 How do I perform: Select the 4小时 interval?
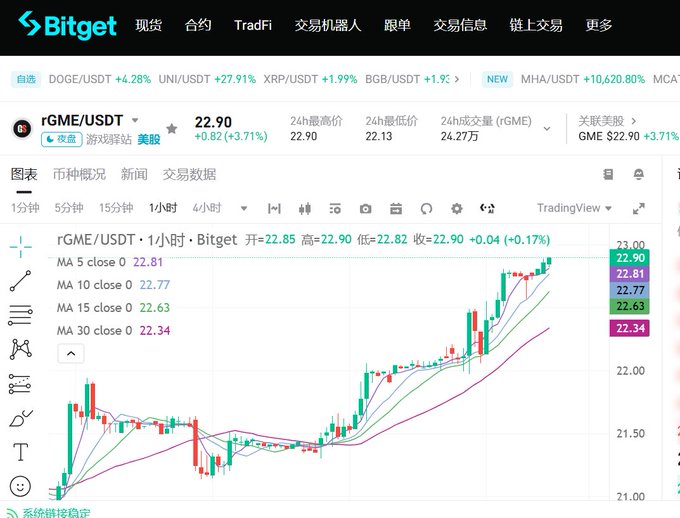click(x=207, y=208)
